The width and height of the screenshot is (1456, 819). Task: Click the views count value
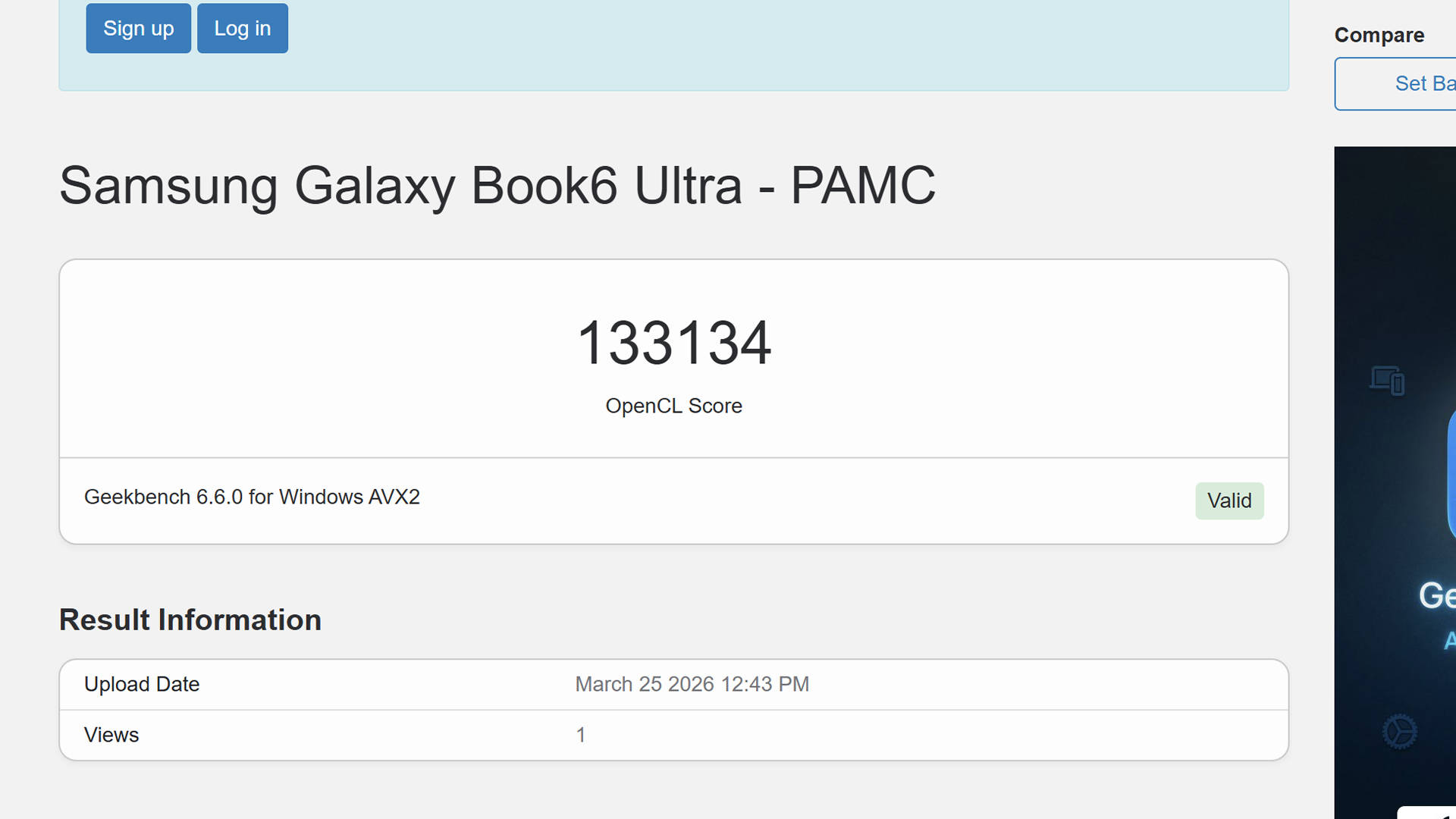coord(580,735)
